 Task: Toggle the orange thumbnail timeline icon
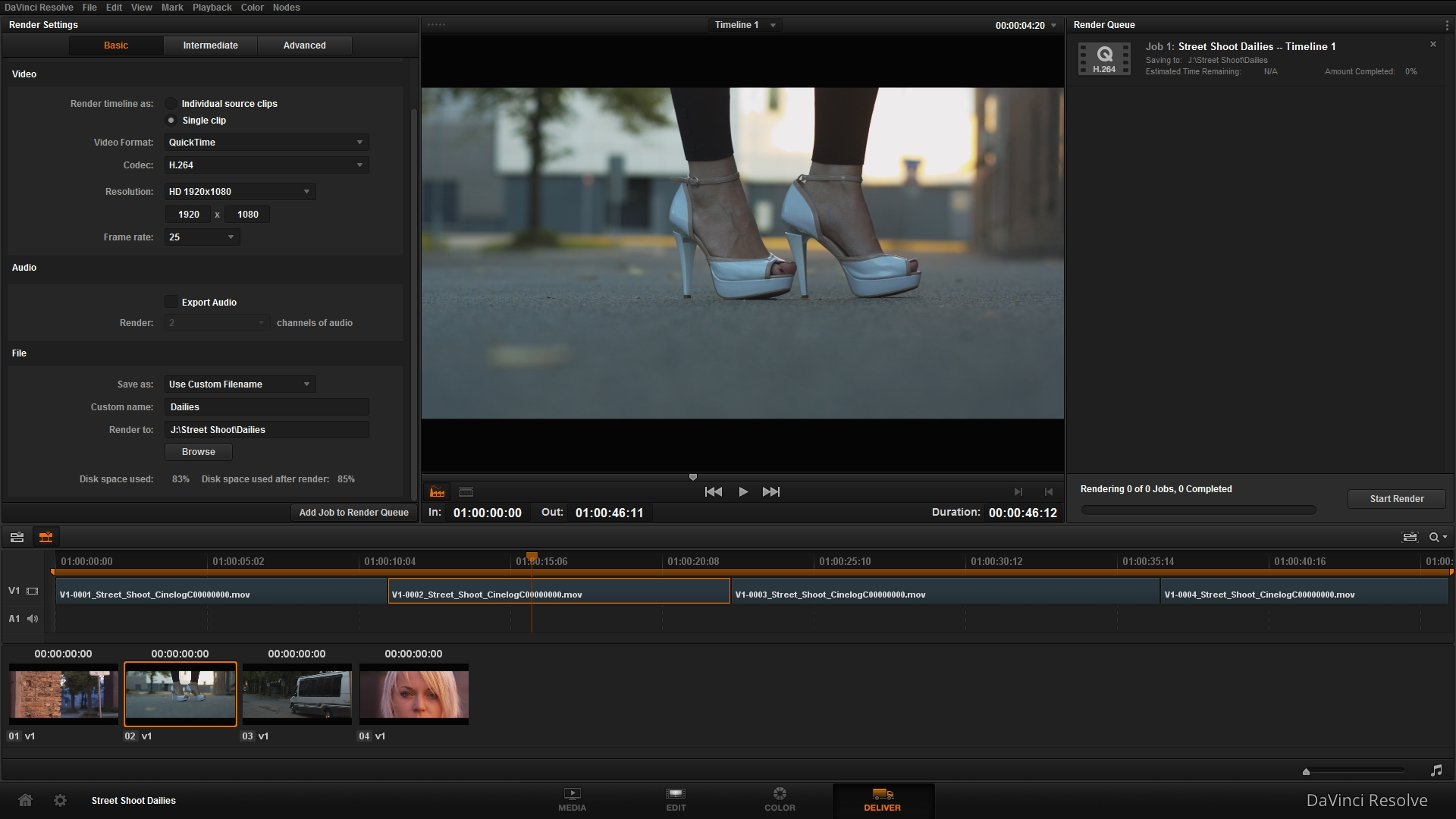tap(45, 537)
